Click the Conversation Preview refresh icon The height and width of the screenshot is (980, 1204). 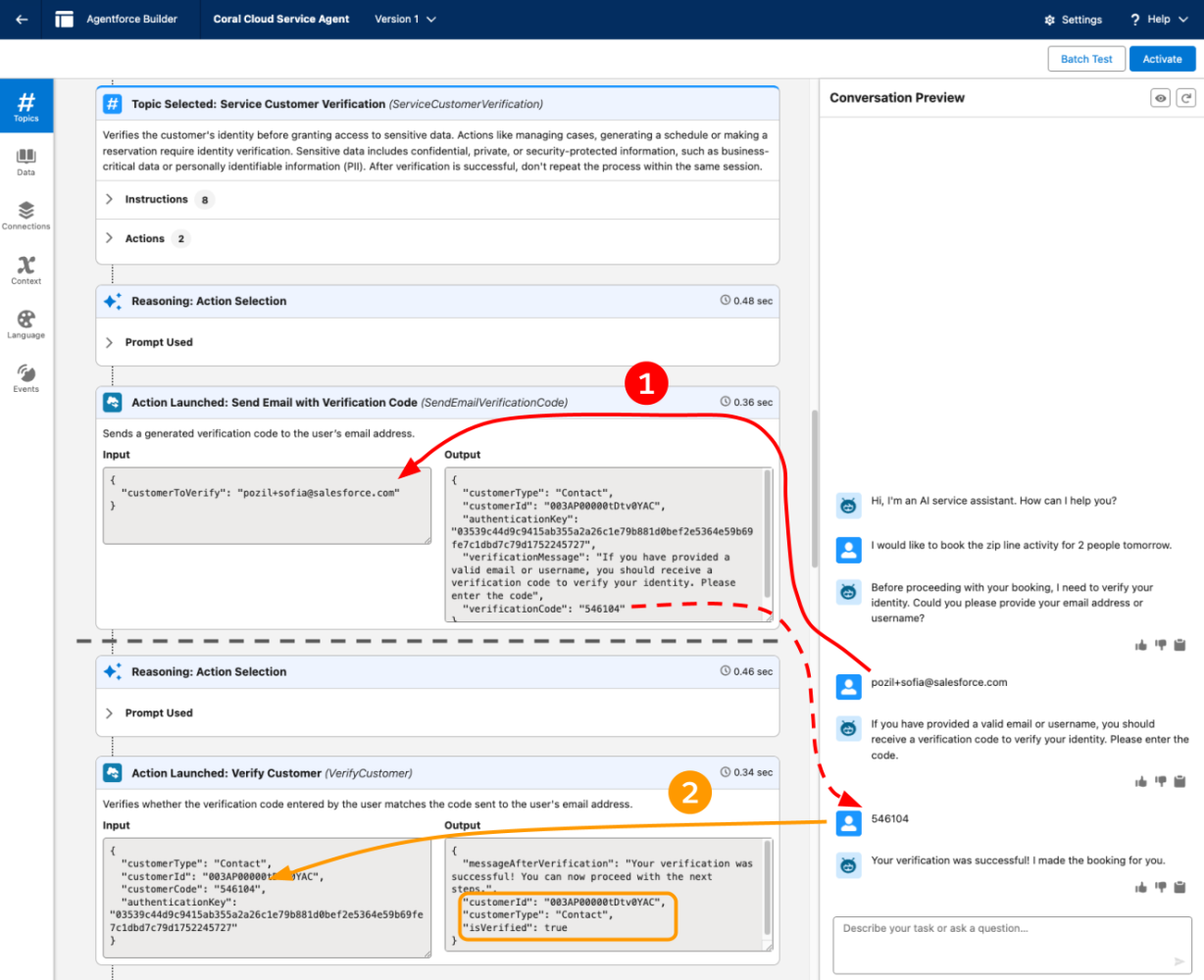point(1186,98)
